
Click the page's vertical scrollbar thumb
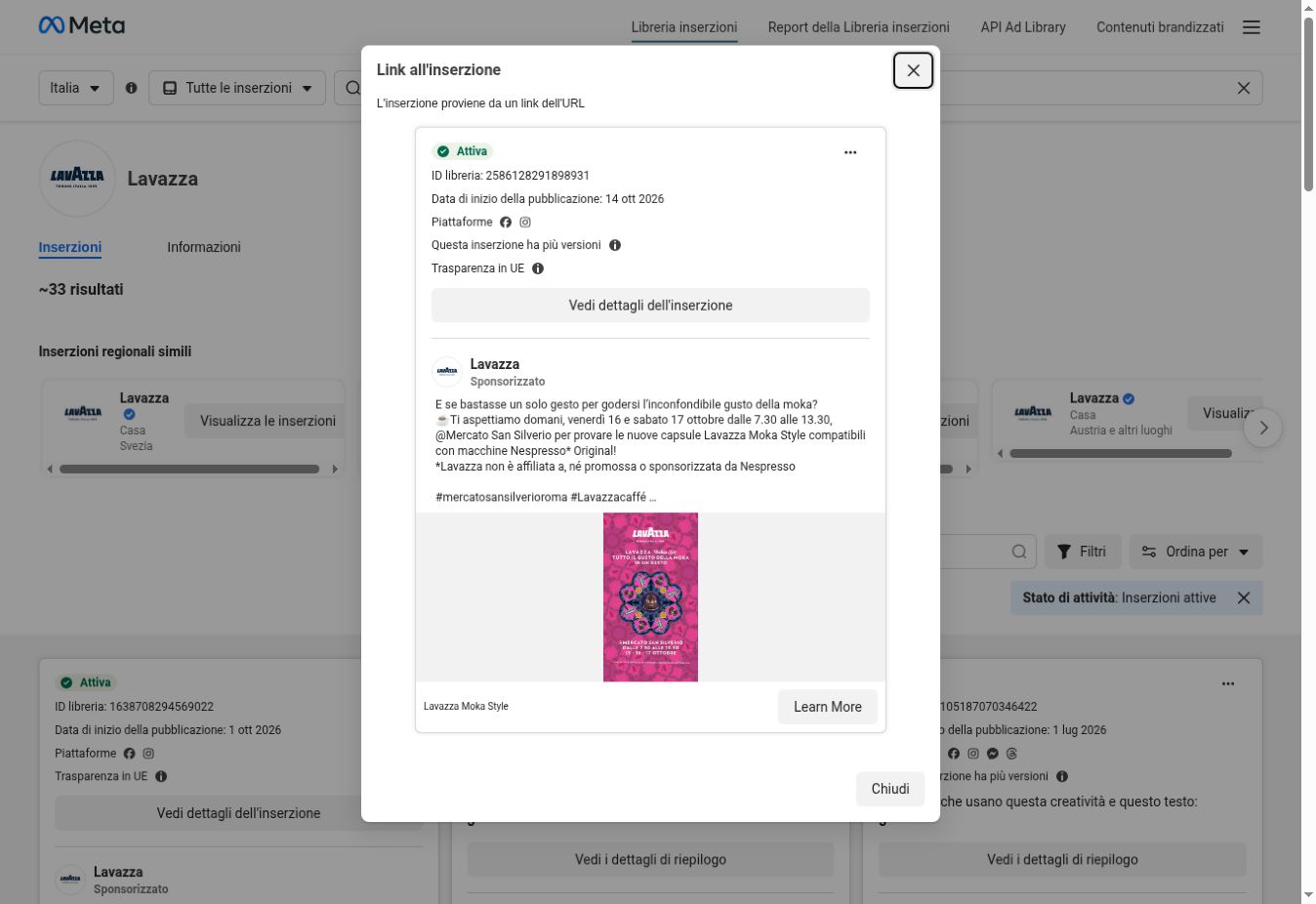click(x=1308, y=104)
